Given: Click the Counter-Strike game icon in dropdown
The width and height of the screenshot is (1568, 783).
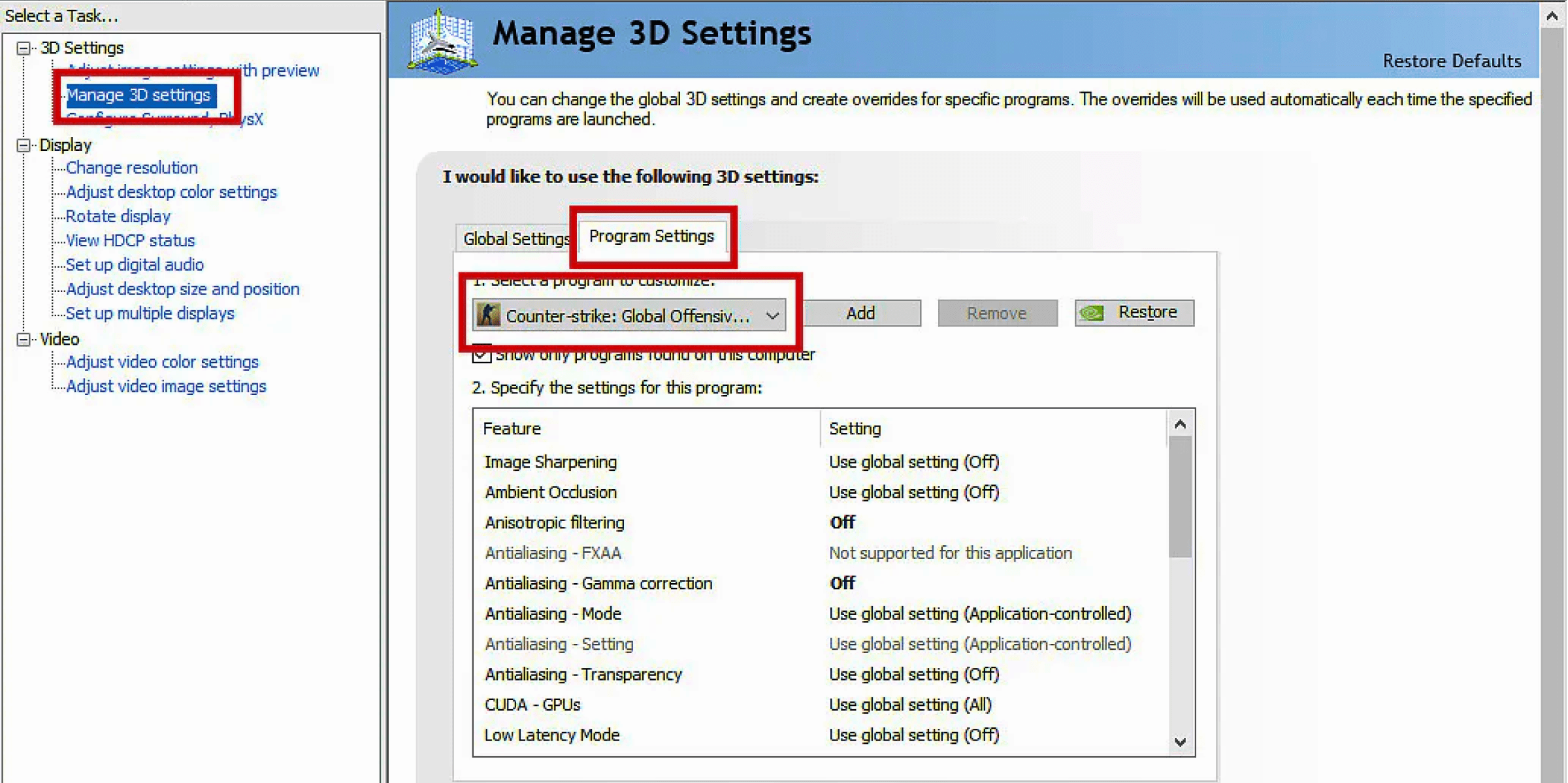Looking at the screenshot, I should pos(487,313).
